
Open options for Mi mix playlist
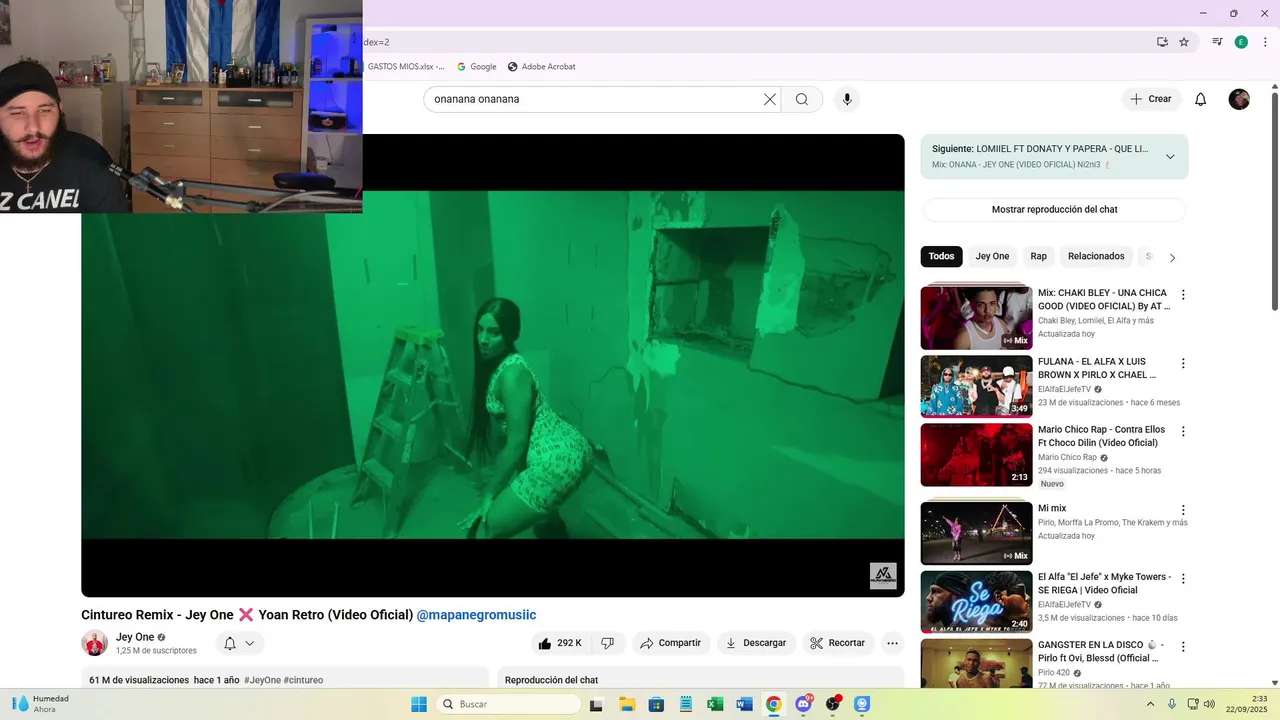pos(1183,510)
